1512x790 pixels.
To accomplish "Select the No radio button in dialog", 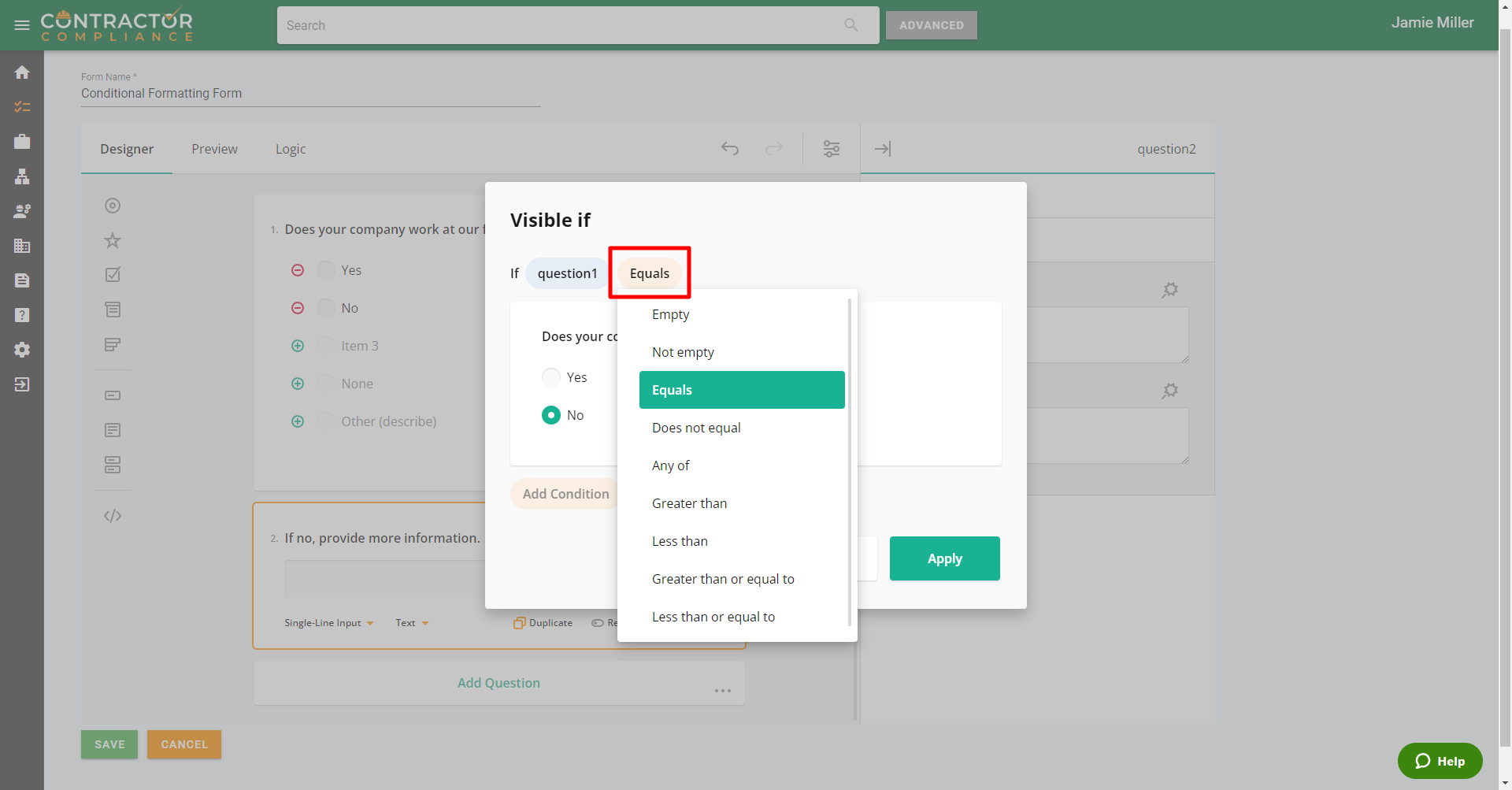I will [551, 415].
